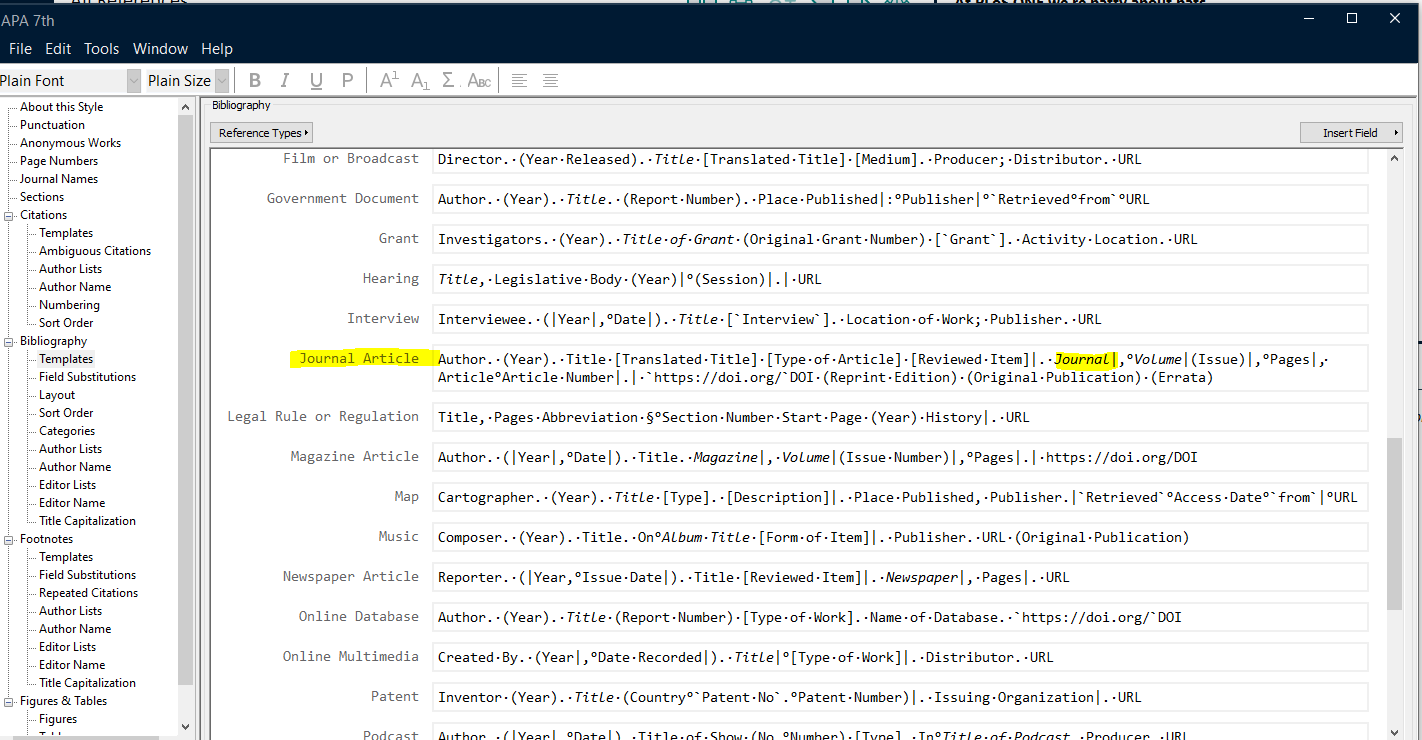Collapse the Footnotes tree node
The image size is (1422, 740).
pyautogui.click(x=10, y=539)
